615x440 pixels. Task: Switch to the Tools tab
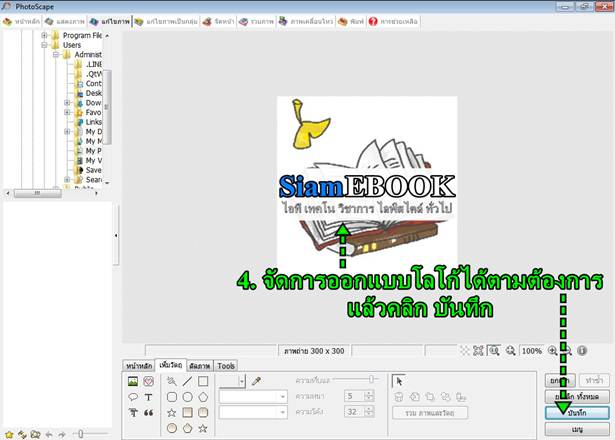coord(226,366)
